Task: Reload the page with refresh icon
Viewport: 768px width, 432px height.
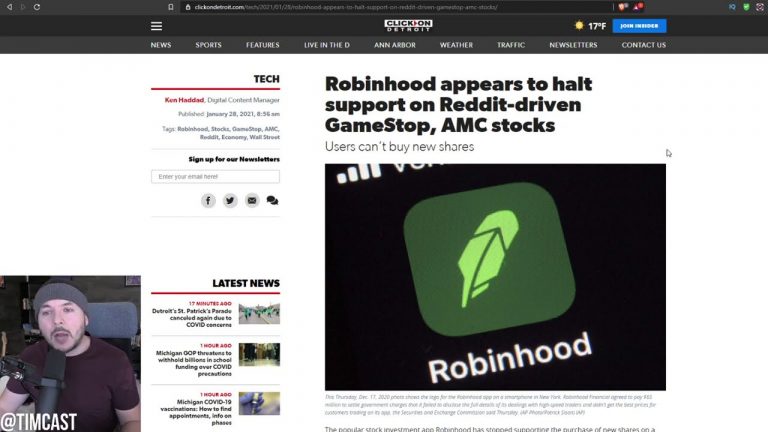Action: [37, 7]
